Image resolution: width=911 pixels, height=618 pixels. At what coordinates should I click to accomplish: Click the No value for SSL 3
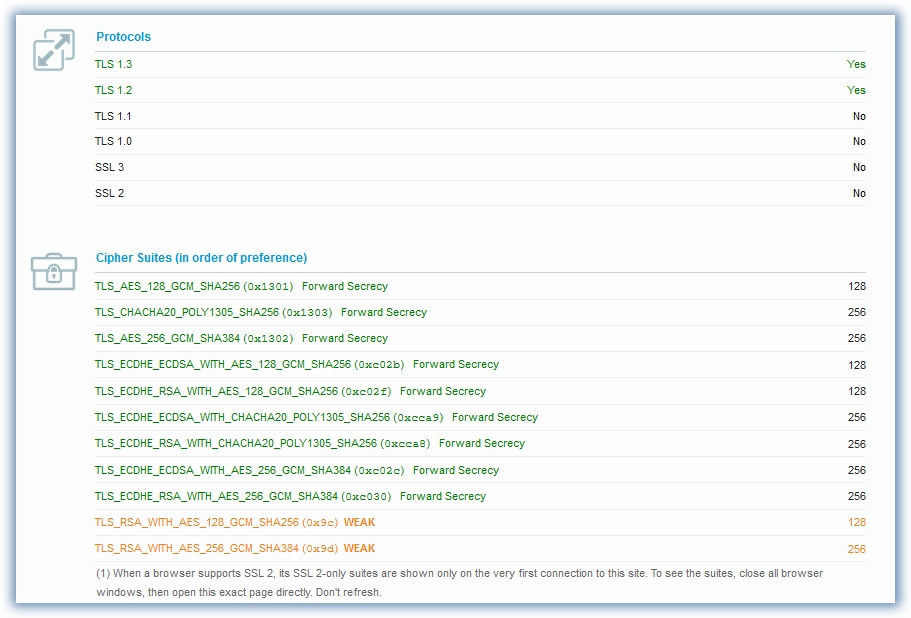[x=859, y=167]
